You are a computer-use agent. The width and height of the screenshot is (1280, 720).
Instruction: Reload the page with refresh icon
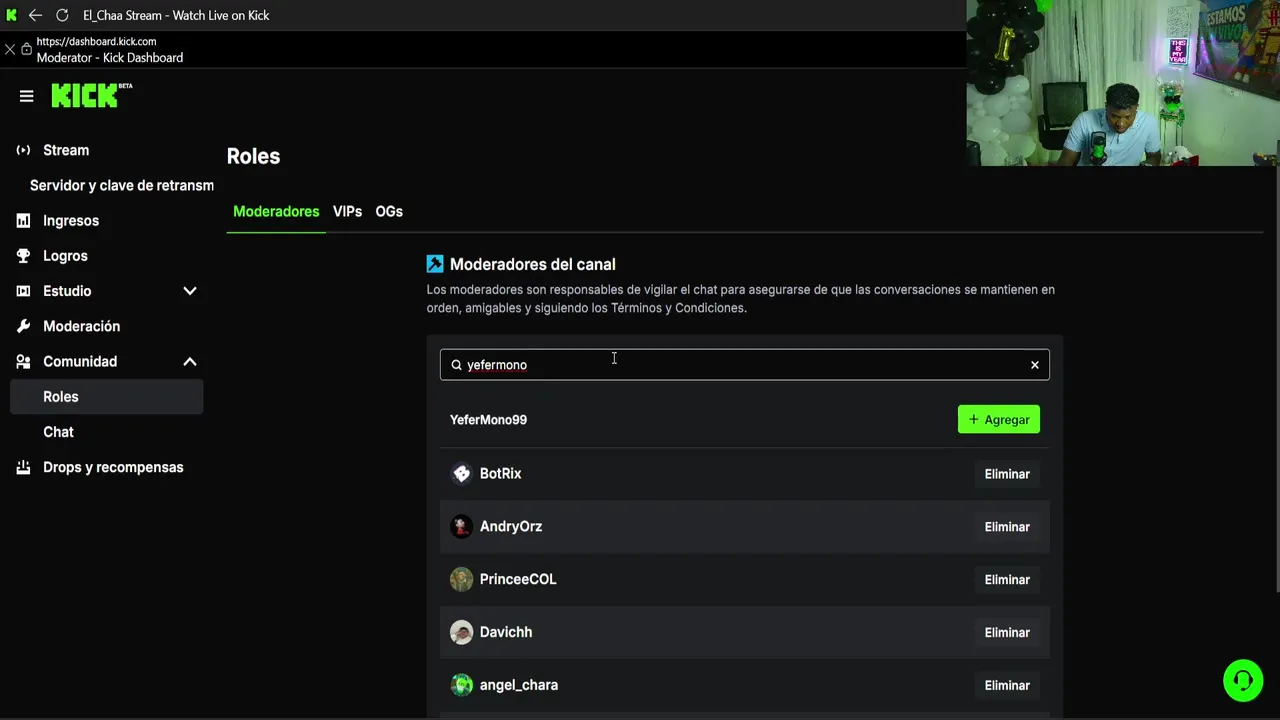tap(62, 15)
